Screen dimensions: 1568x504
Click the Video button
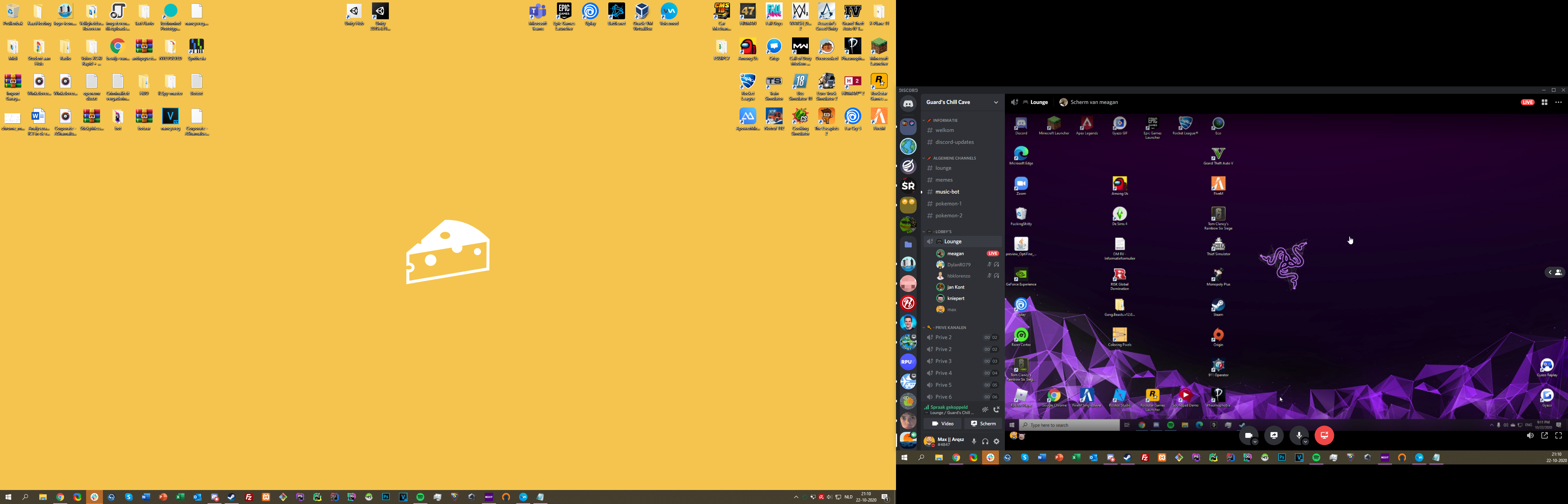pyautogui.click(x=942, y=423)
